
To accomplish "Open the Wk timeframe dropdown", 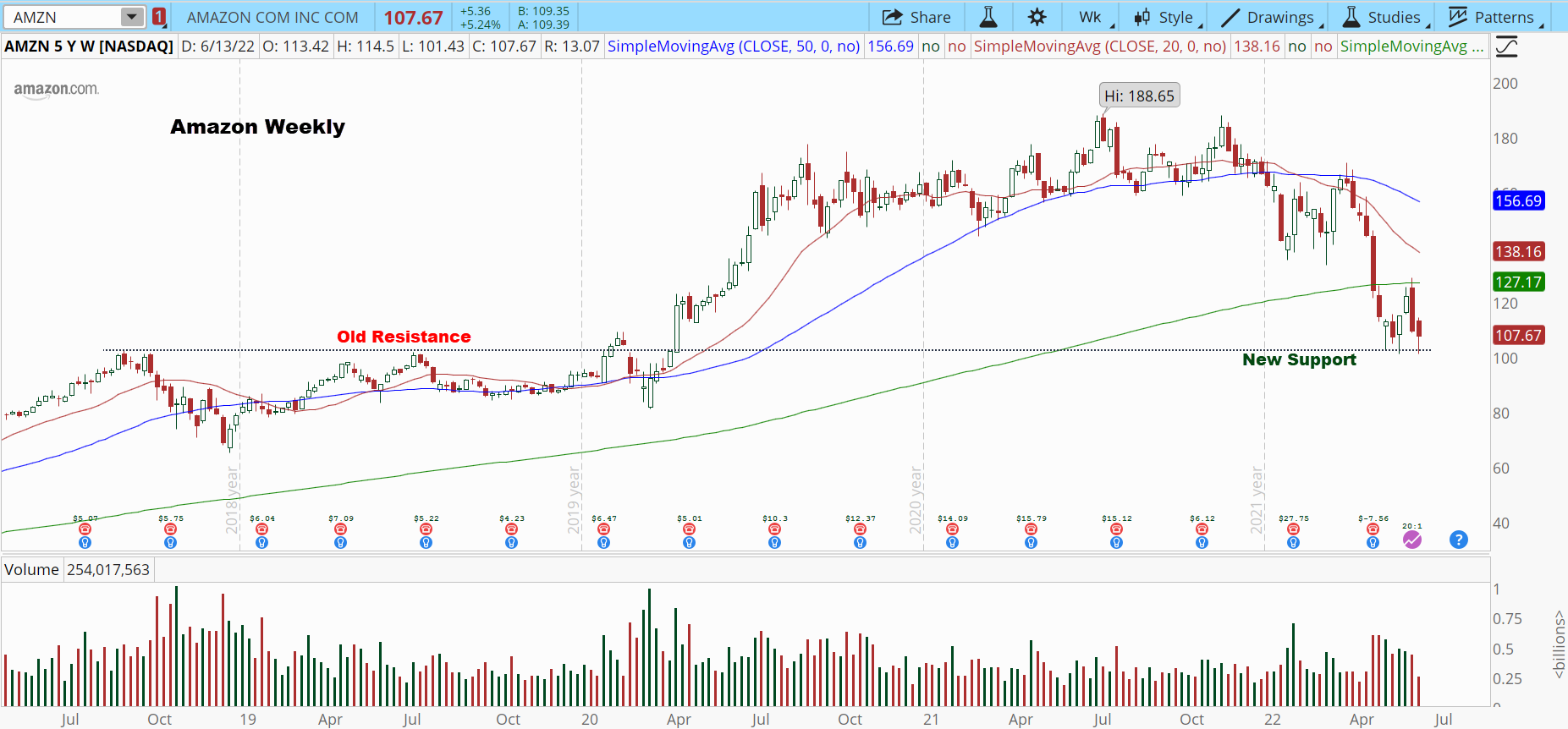I will [x=1091, y=17].
